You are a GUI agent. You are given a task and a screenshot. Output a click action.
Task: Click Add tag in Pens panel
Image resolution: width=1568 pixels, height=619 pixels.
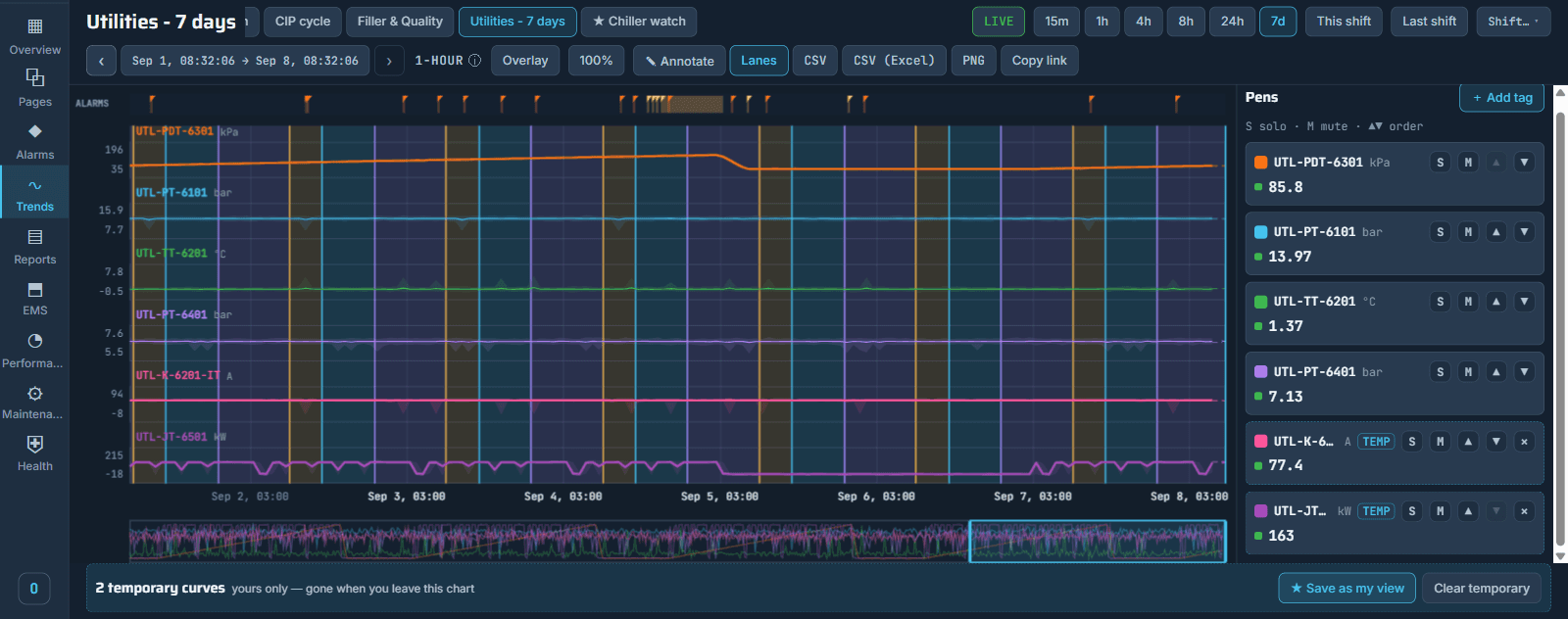pyautogui.click(x=1502, y=98)
